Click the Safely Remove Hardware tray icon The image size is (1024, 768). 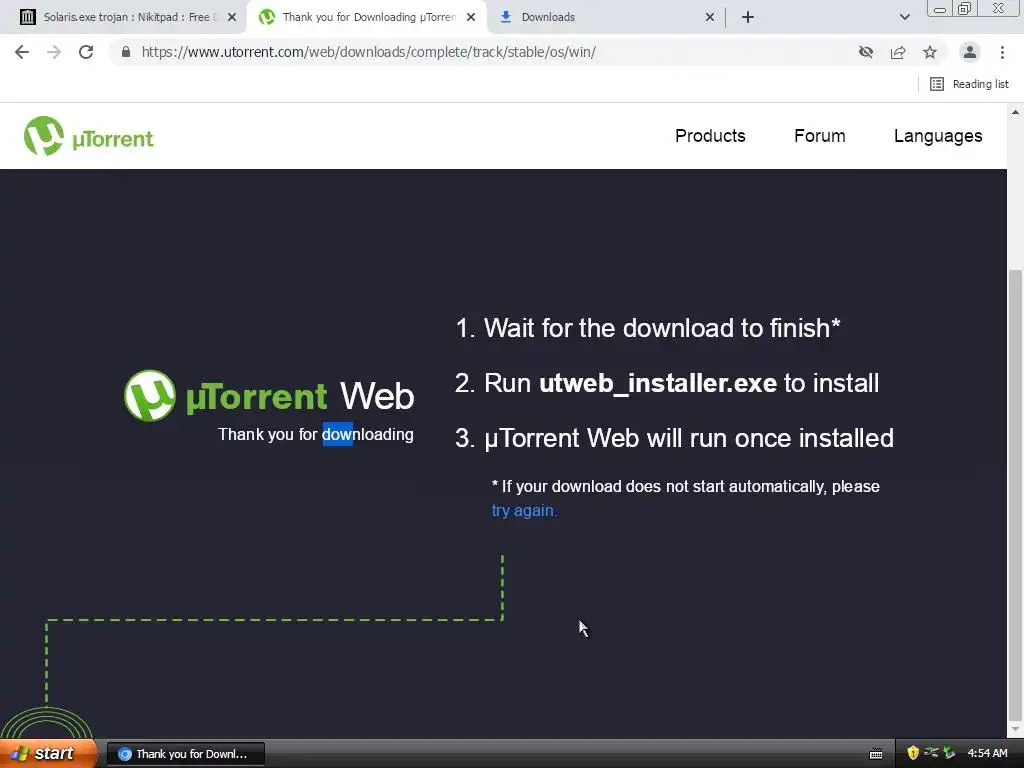pyautogui.click(x=949, y=754)
